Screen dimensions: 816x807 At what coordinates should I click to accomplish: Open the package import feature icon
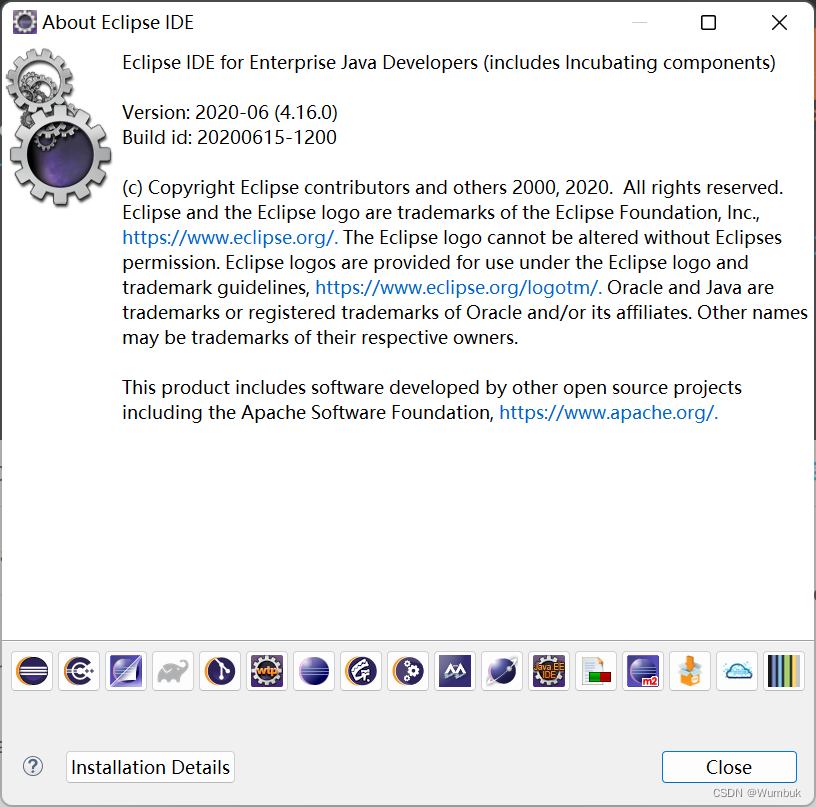click(x=689, y=671)
